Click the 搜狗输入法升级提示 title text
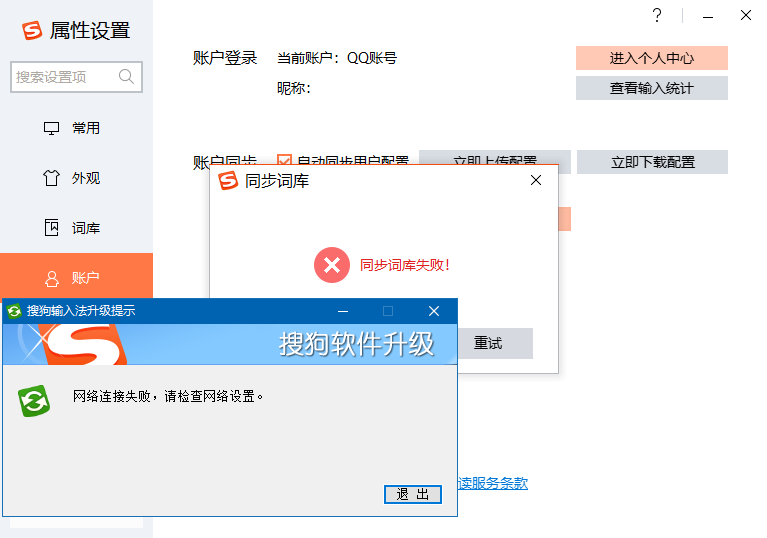 (81, 311)
